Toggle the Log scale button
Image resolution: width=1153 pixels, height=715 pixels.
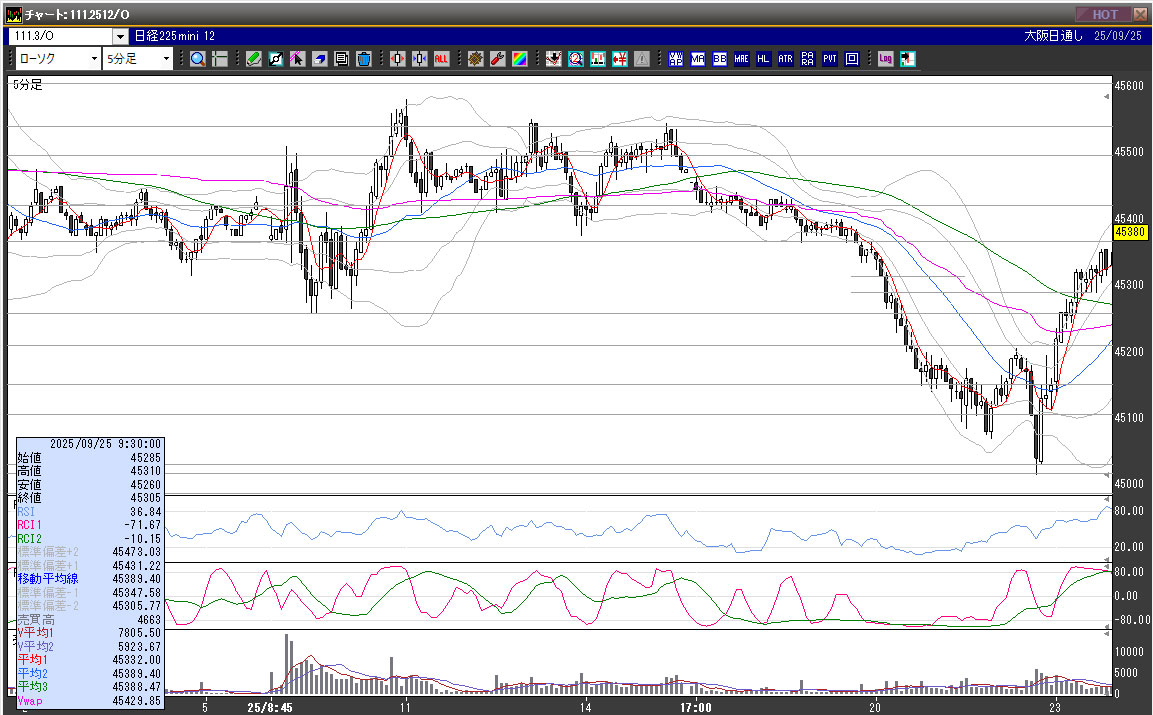pyautogui.click(x=886, y=59)
